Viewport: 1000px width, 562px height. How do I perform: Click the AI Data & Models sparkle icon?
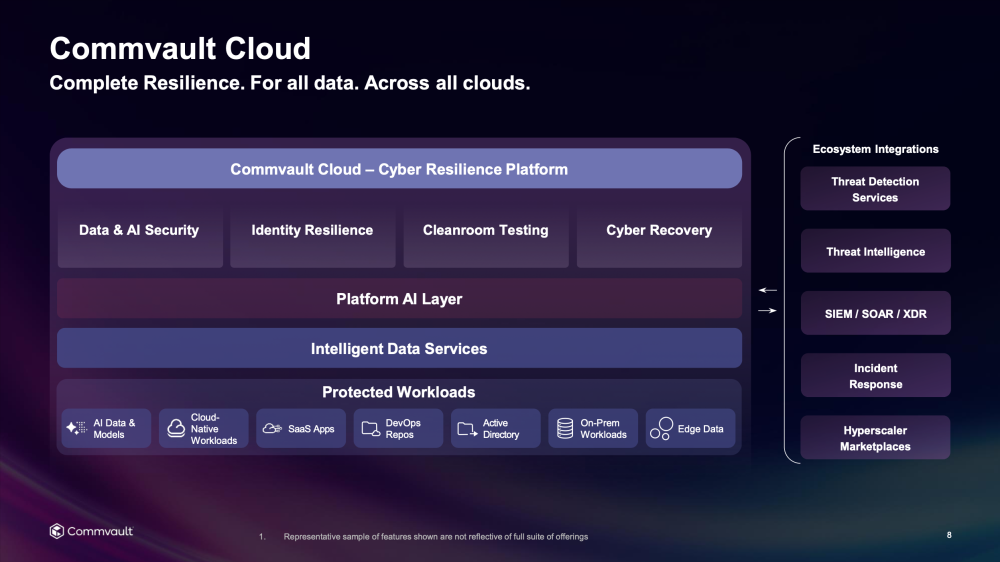click(x=77, y=428)
